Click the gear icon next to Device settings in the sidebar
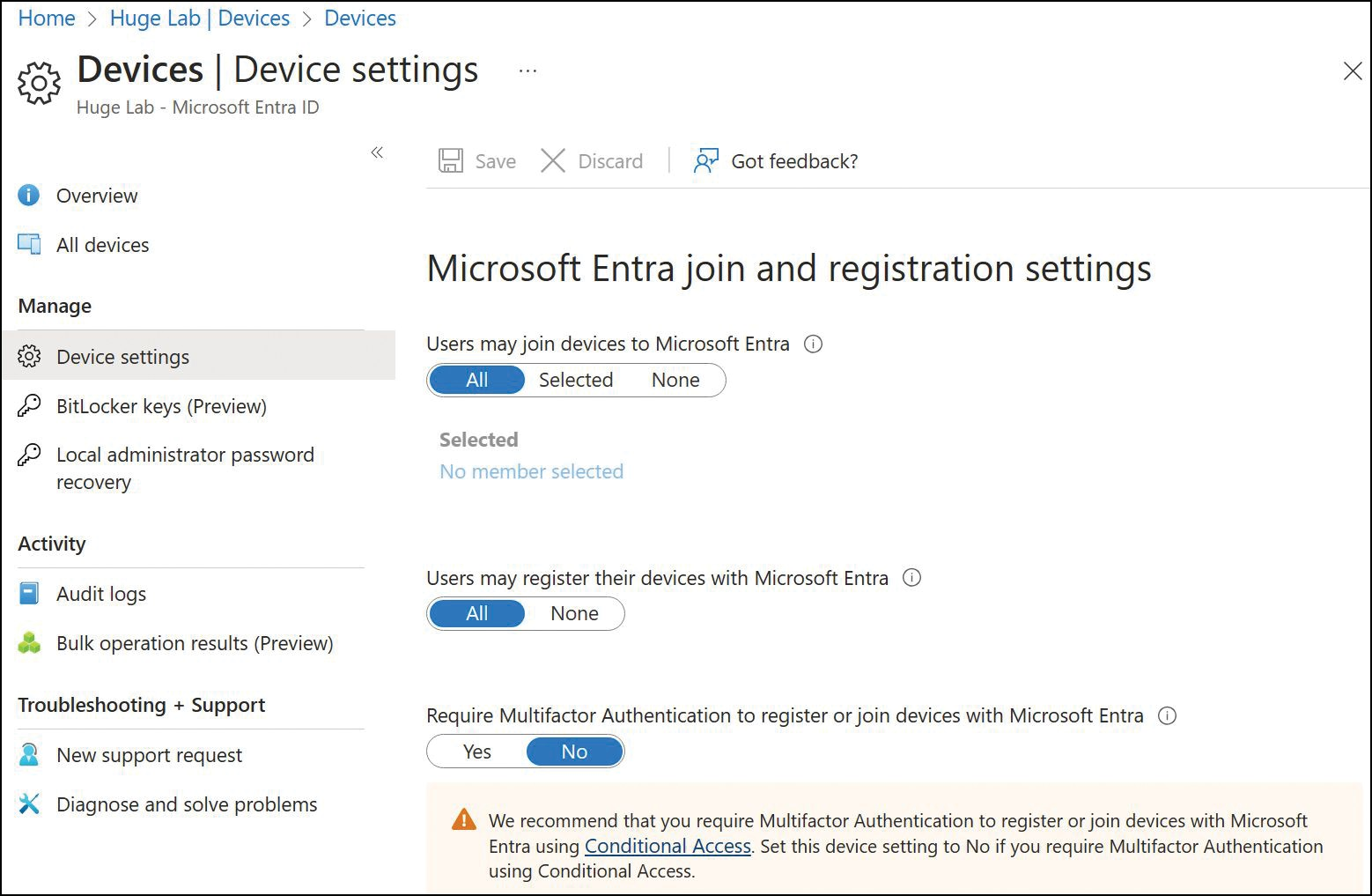Screen dimensions: 1372x896 [29, 356]
